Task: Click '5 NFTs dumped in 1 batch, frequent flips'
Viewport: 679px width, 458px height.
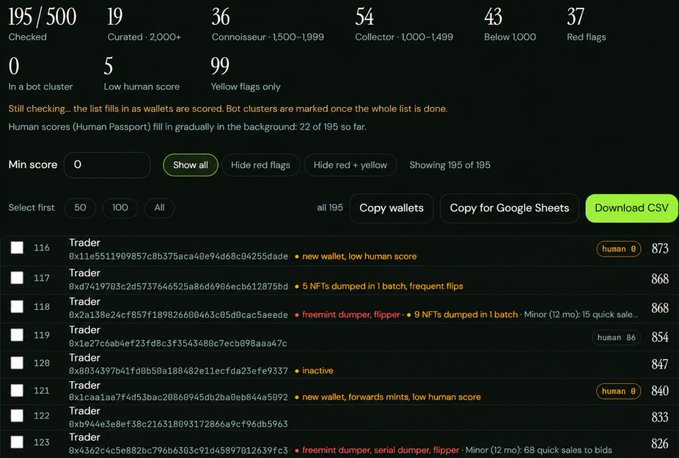Action: pyautogui.click(x=382, y=286)
